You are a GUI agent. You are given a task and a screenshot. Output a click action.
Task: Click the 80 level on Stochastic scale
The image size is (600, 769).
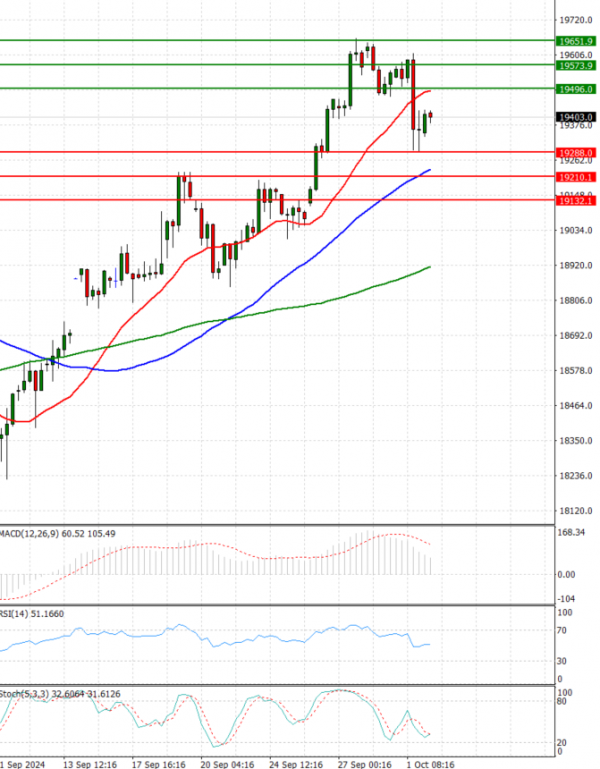(x=562, y=702)
